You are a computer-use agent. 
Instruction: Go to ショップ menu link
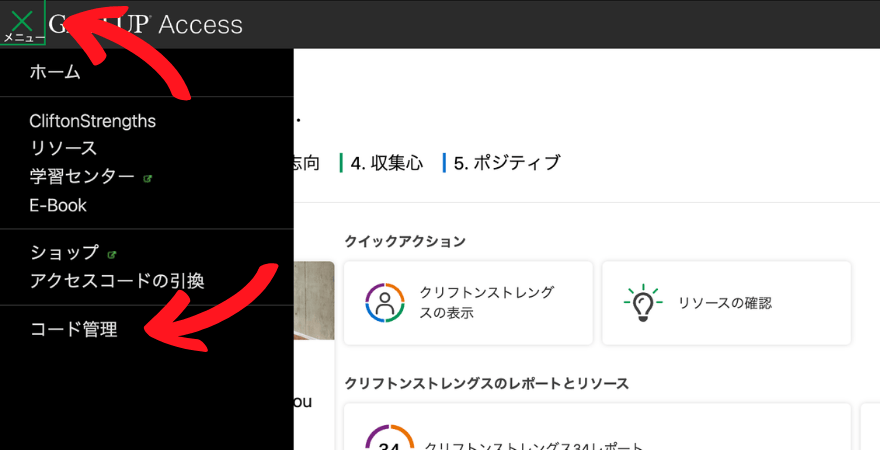tap(65, 252)
